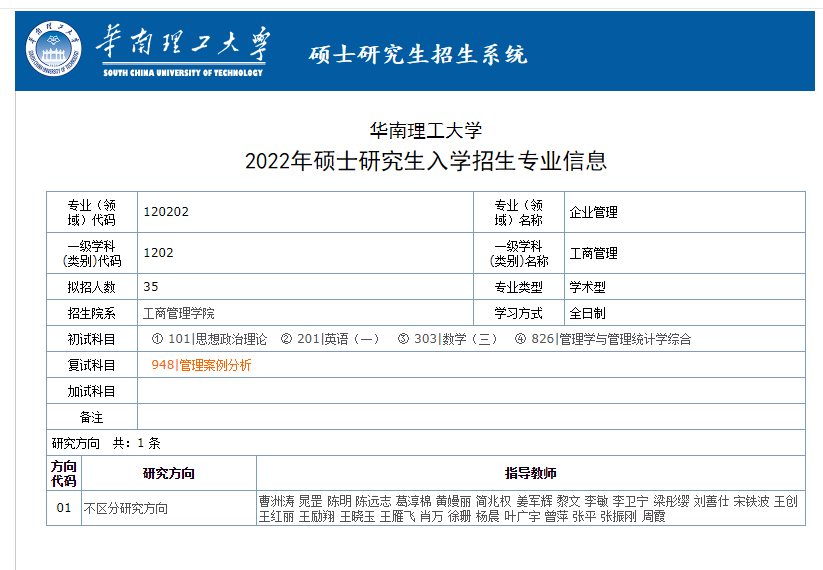This screenshot has height=570, width=823.
Task: Click the study mode value 全日制
Action: [x=587, y=313]
